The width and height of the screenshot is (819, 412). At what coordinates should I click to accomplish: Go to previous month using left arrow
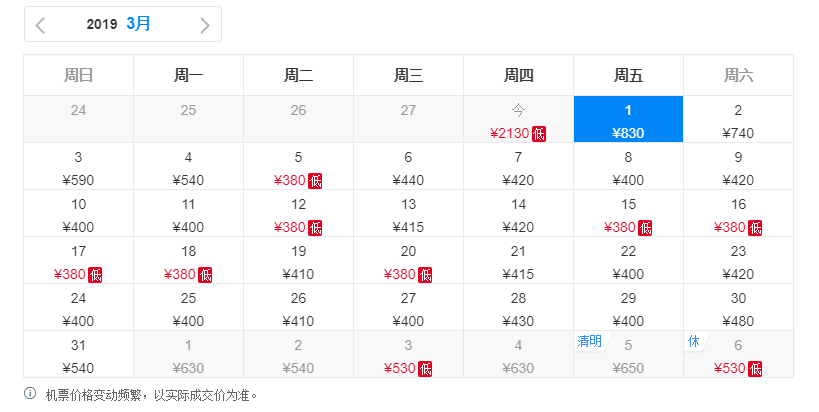point(41,25)
